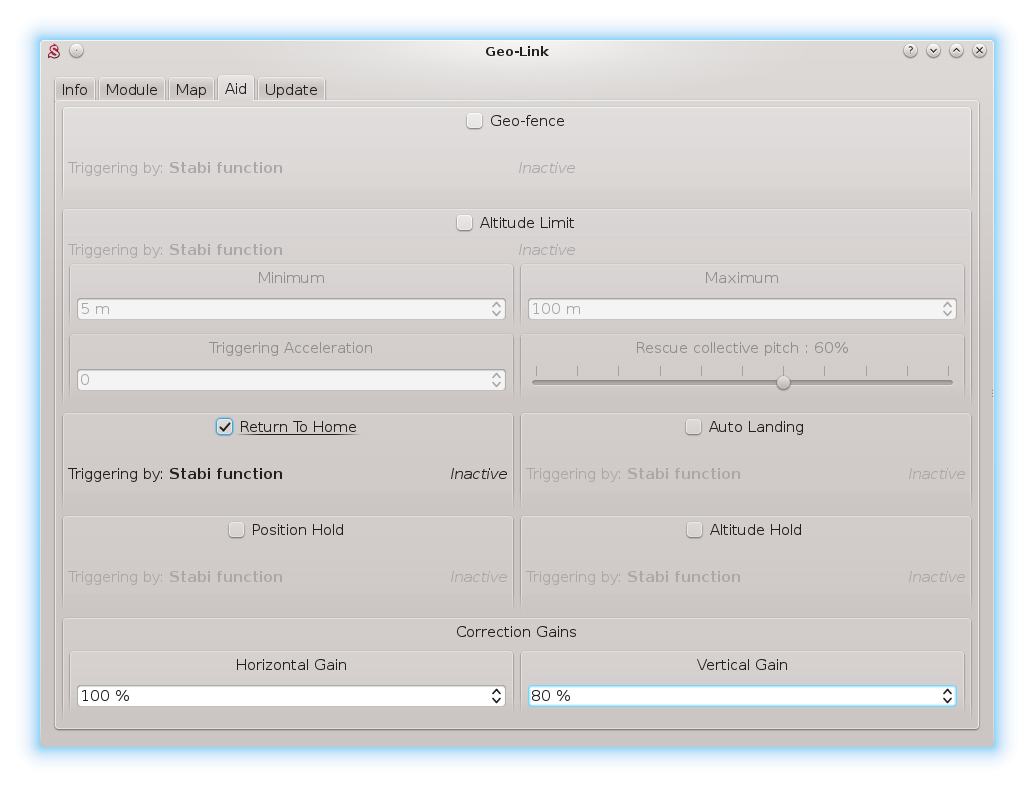Maximize the Geo-Link window
Viewport: 1034px width, 787px height.
pyautogui.click(x=956, y=51)
